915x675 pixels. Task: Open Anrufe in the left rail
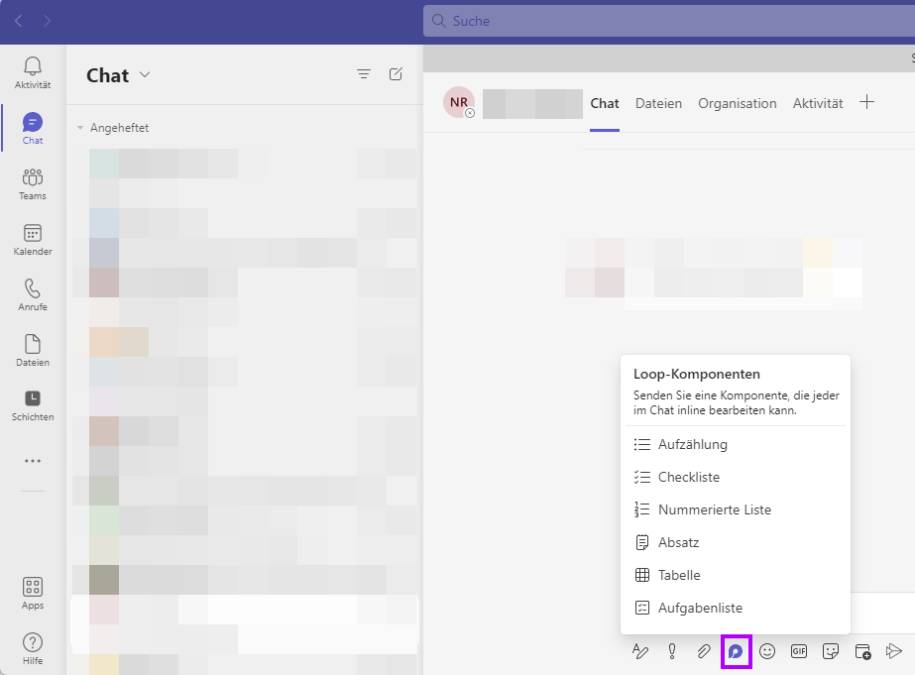(32, 293)
